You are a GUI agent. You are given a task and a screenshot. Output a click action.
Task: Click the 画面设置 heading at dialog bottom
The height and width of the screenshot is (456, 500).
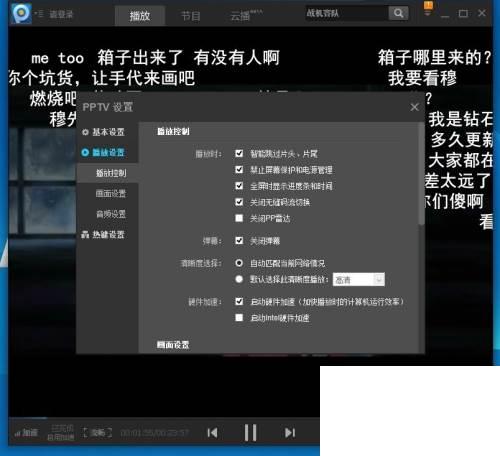(173, 345)
